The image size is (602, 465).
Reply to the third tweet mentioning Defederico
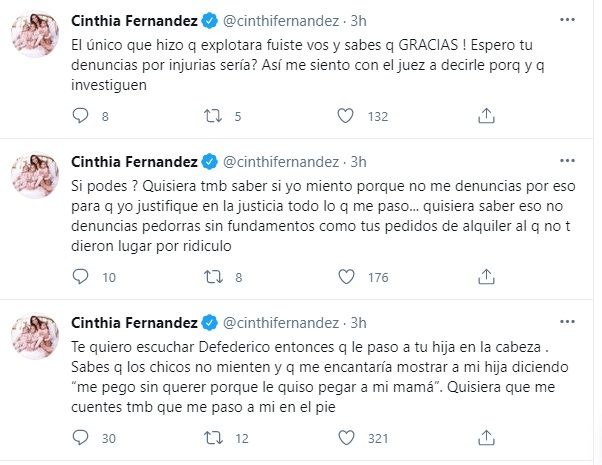[x=80, y=437]
